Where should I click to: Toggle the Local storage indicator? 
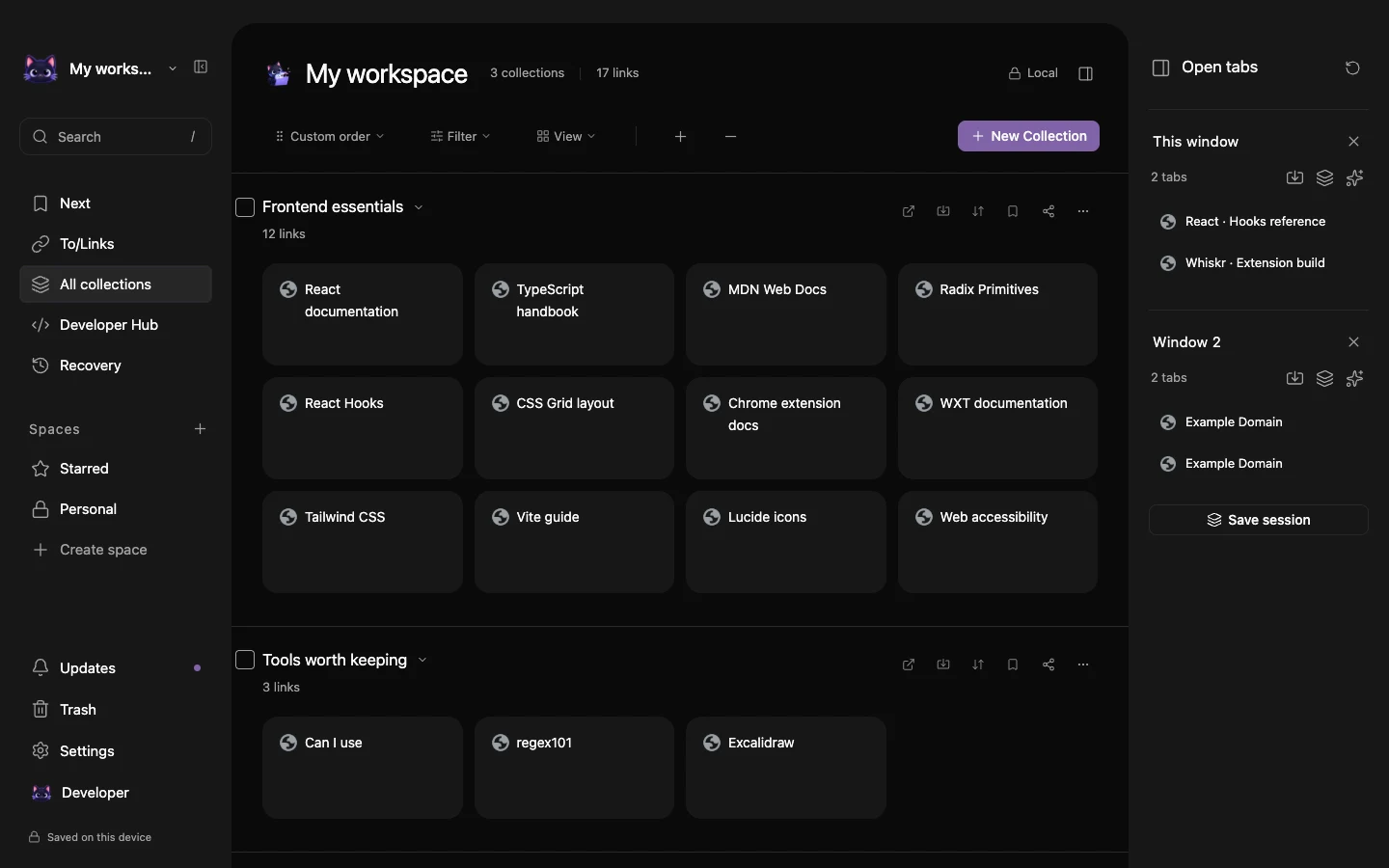click(x=1033, y=73)
